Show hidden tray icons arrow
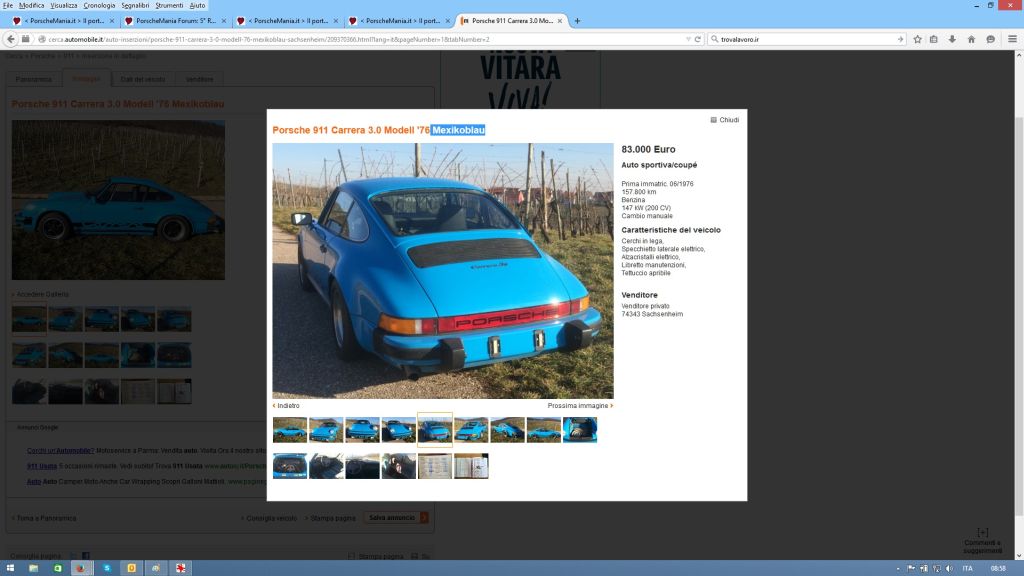 tap(898, 568)
